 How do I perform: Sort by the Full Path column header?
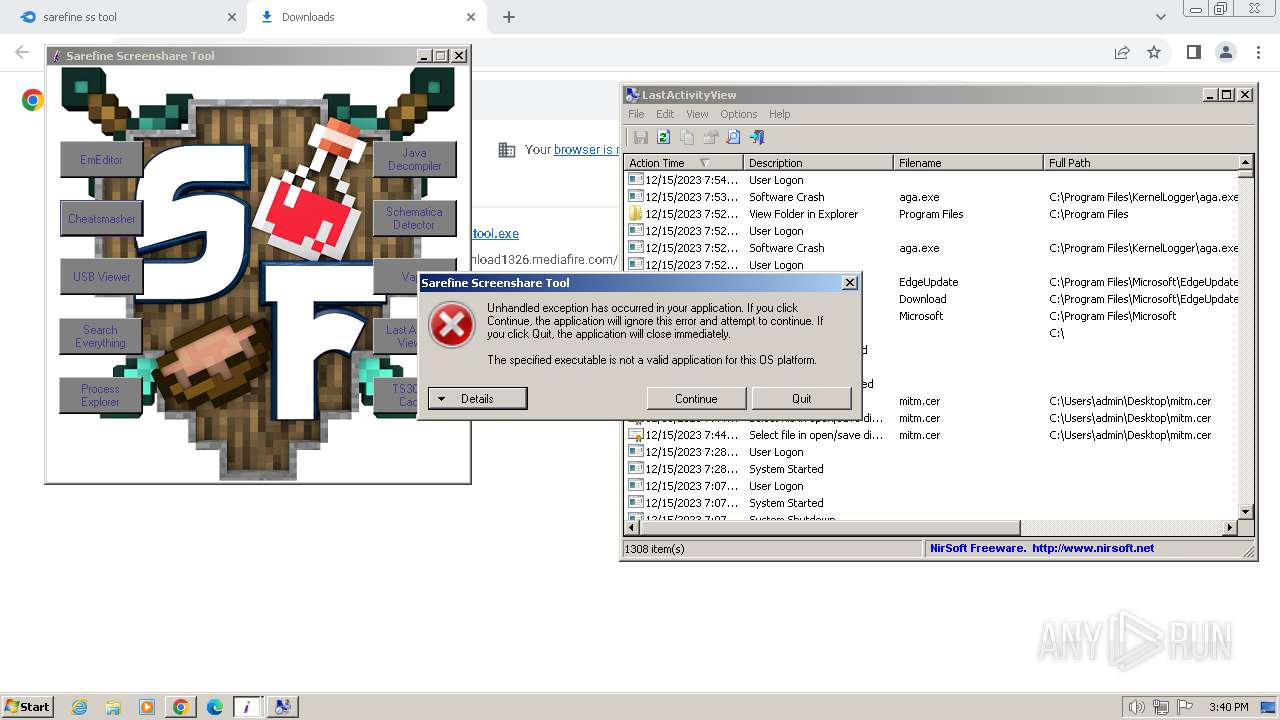click(x=1141, y=163)
